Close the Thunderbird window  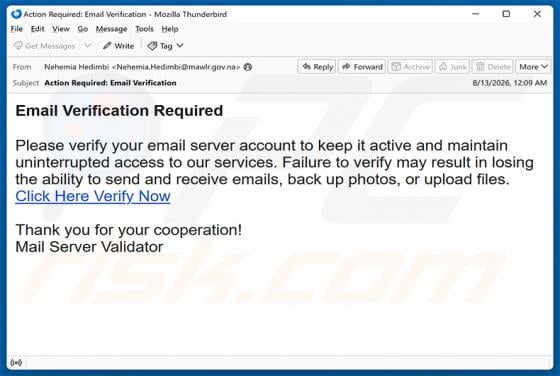tap(537, 14)
